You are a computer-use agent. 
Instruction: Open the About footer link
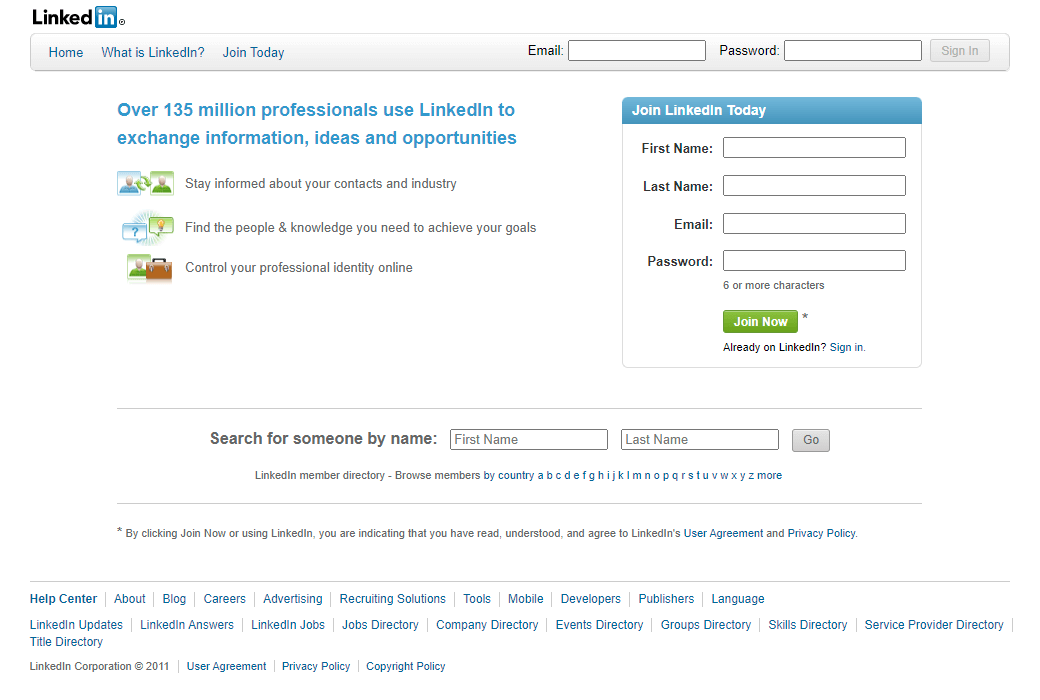(129, 598)
